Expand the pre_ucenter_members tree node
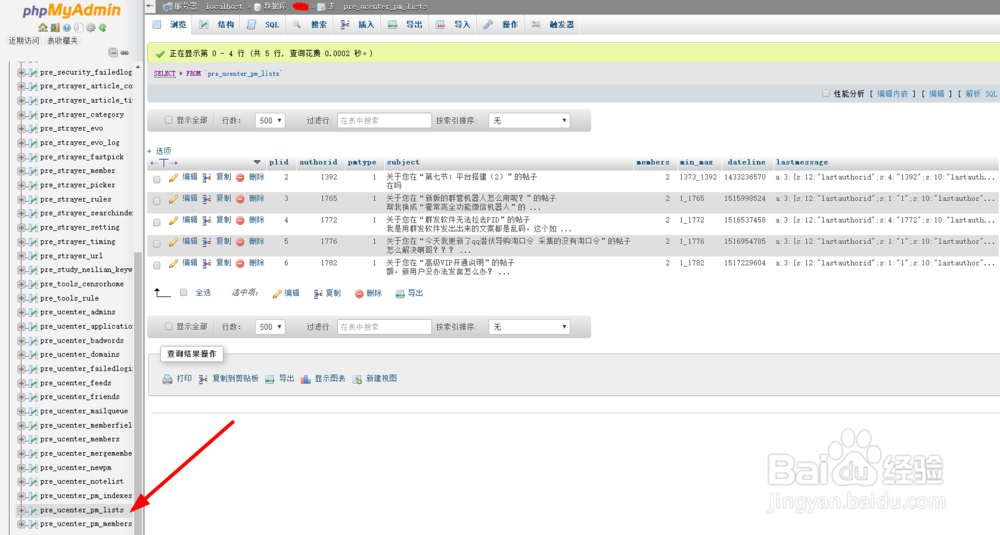 21,439
